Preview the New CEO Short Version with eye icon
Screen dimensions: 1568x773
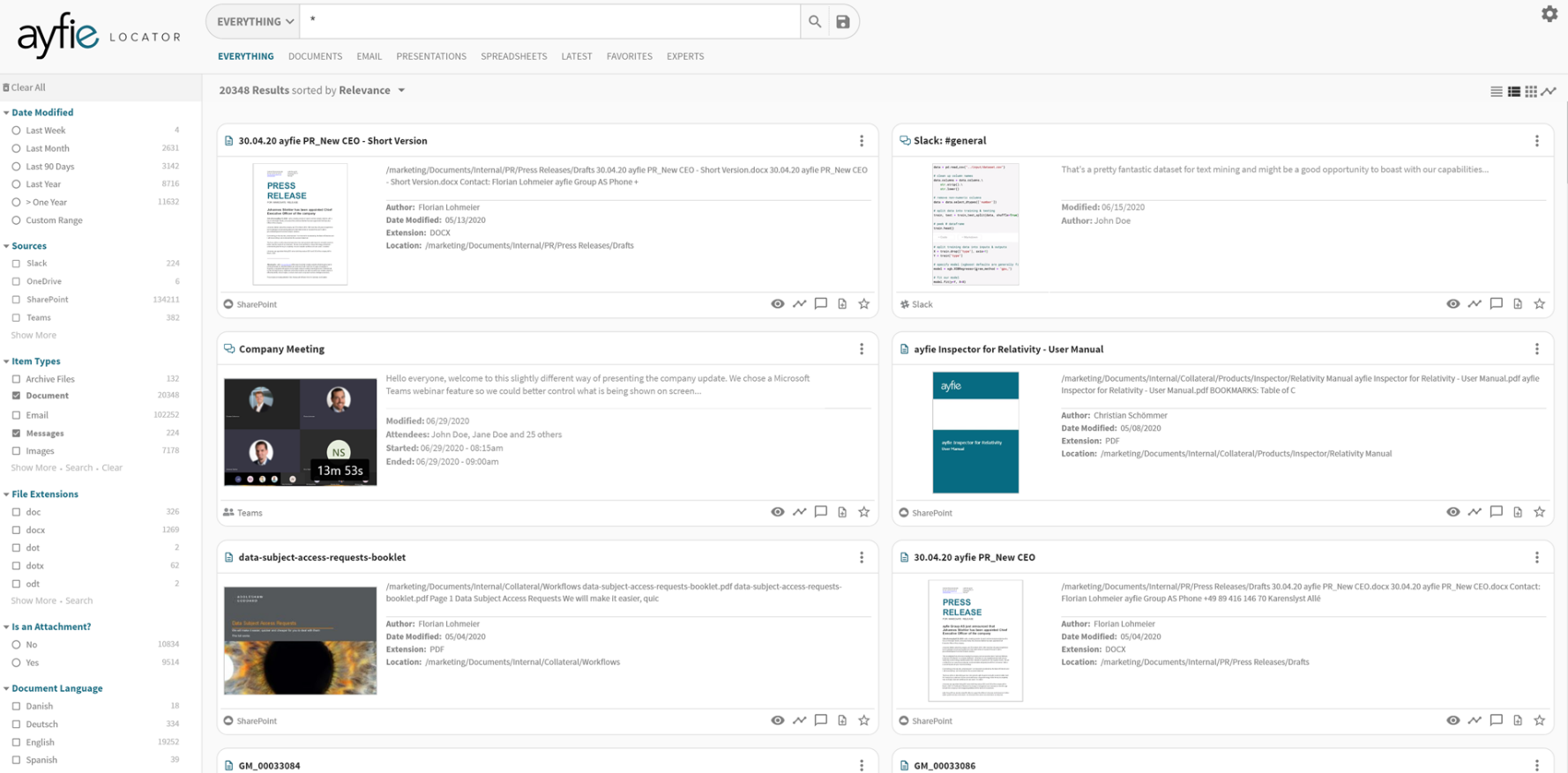[777, 304]
